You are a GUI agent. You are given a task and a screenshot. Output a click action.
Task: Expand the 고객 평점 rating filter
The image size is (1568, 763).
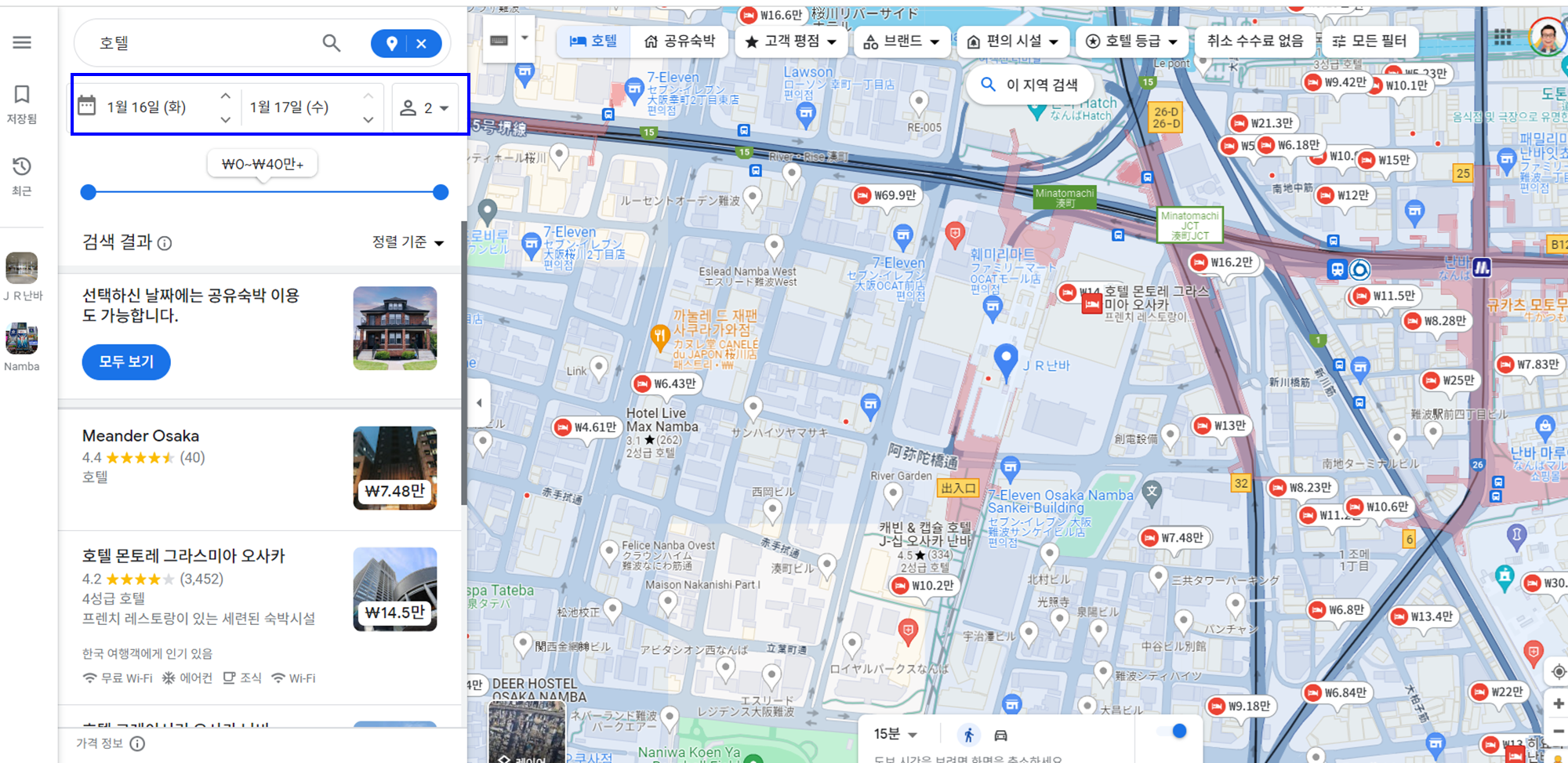(x=791, y=41)
